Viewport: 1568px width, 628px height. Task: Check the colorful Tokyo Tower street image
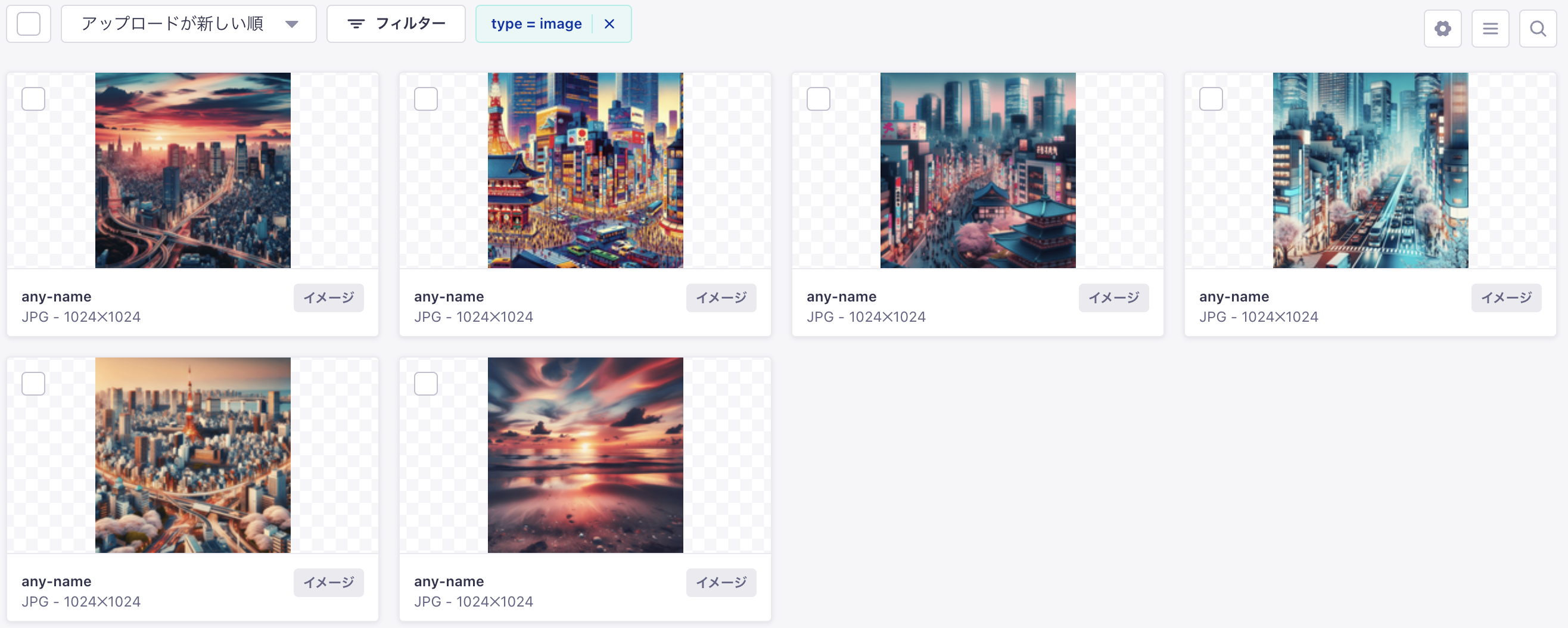point(426,98)
